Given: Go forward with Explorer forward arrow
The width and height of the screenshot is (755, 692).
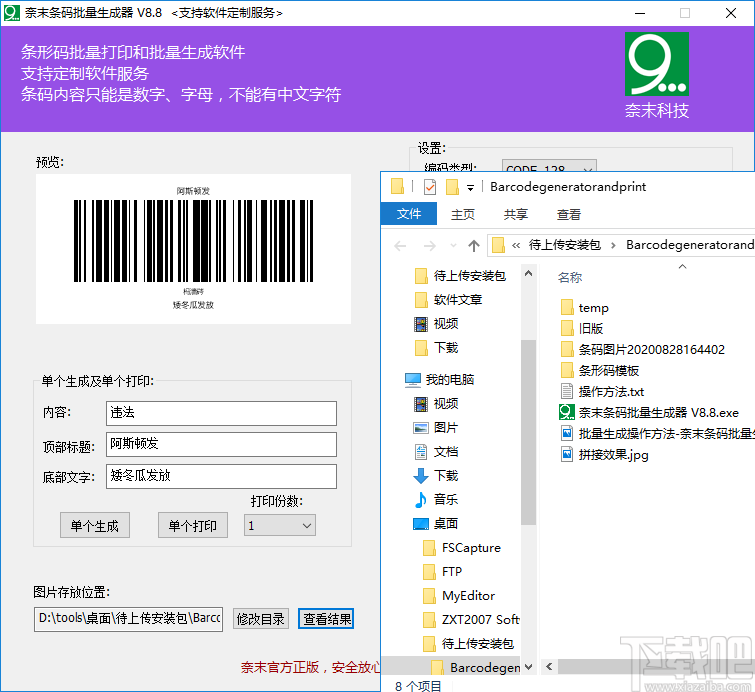Looking at the screenshot, I should tap(430, 246).
